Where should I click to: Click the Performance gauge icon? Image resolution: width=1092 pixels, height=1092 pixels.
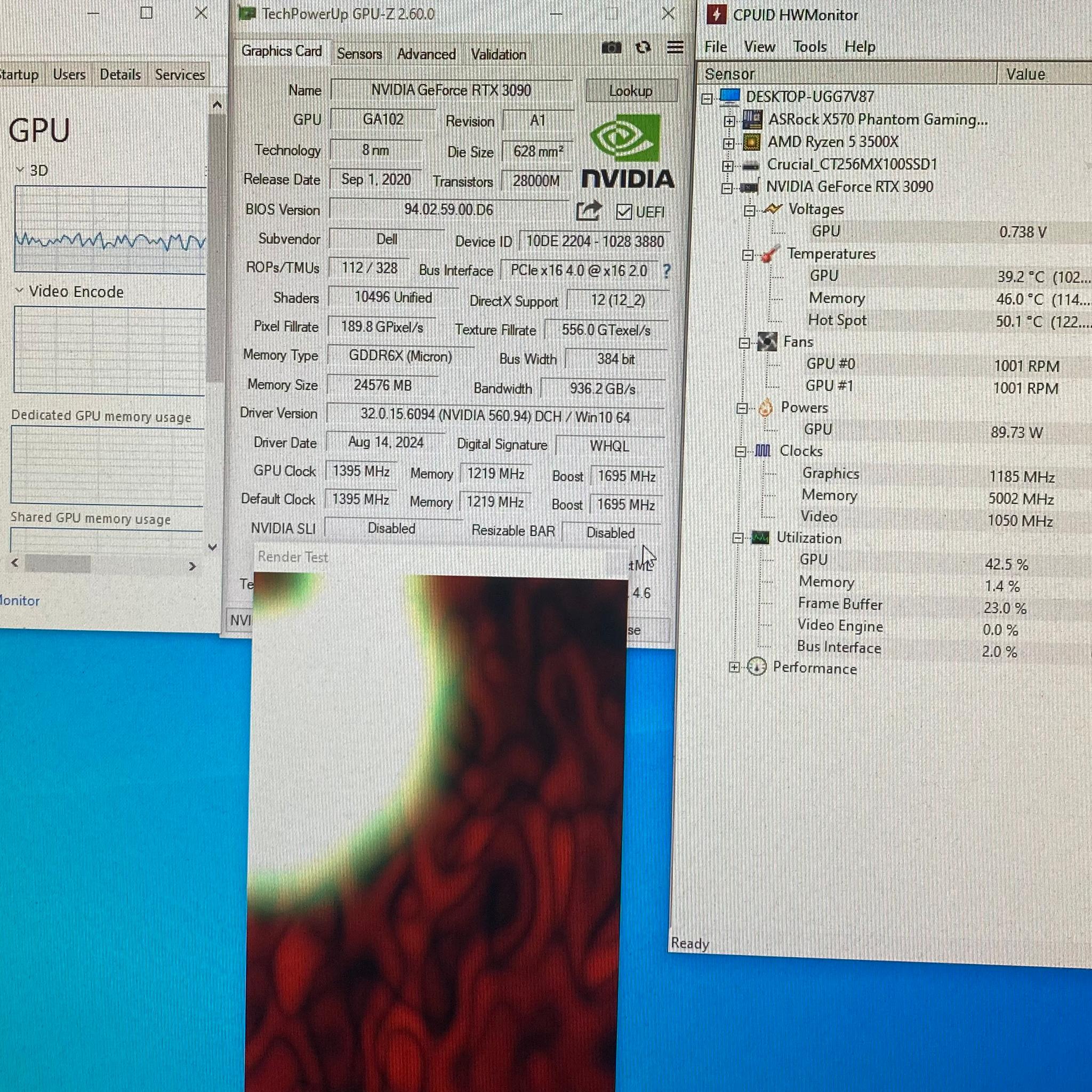[756, 667]
